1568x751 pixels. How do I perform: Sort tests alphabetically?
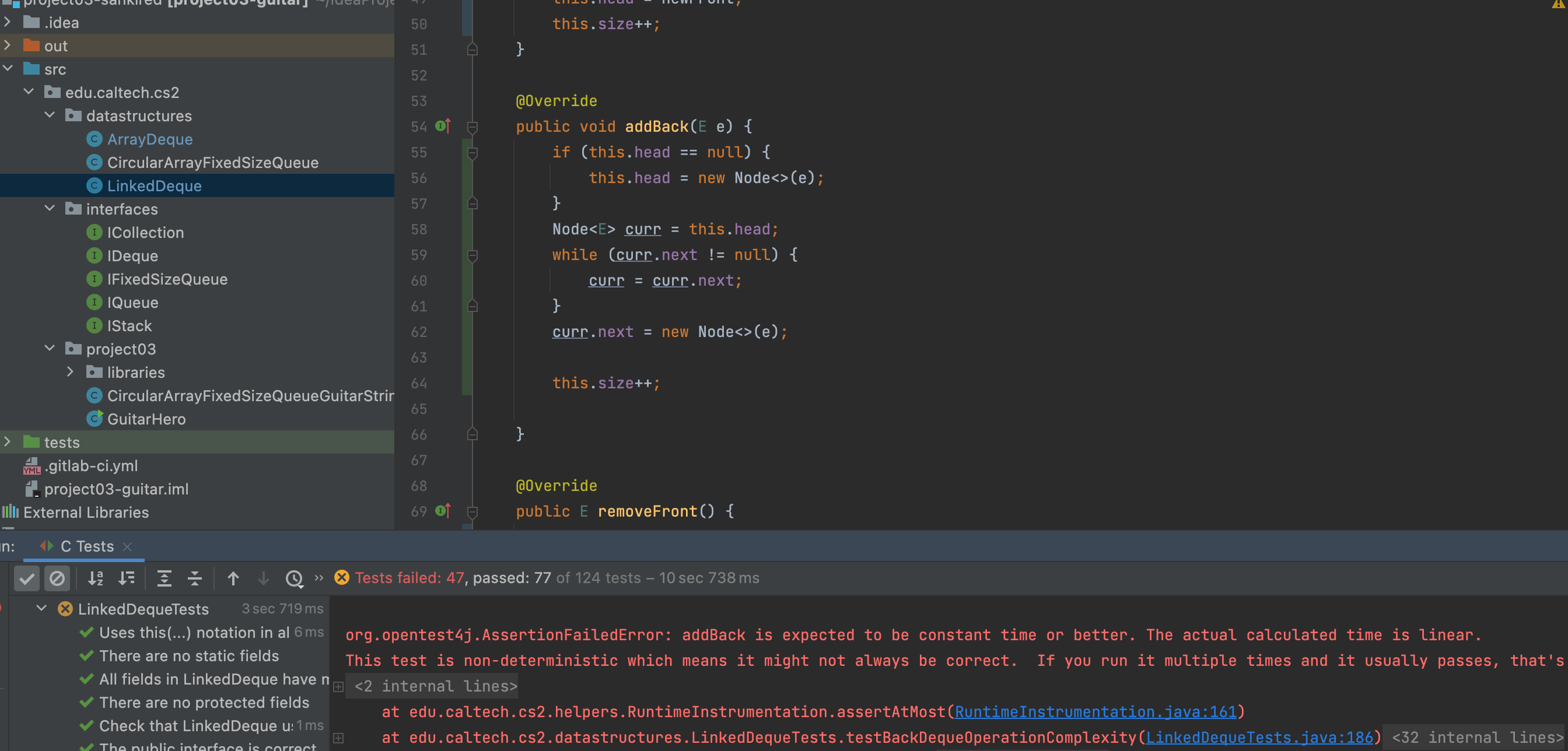click(96, 578)
